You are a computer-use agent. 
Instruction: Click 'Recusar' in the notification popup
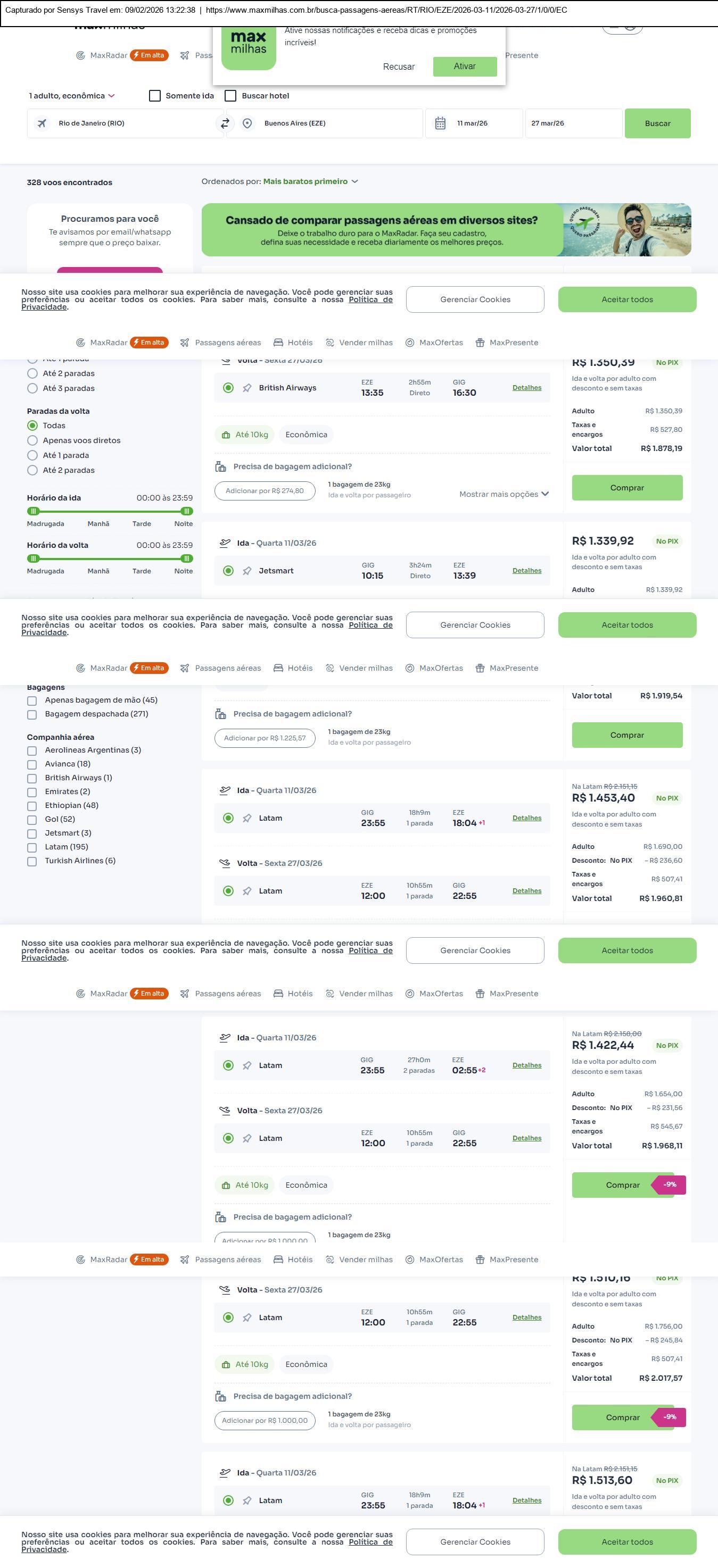[398, 66]
